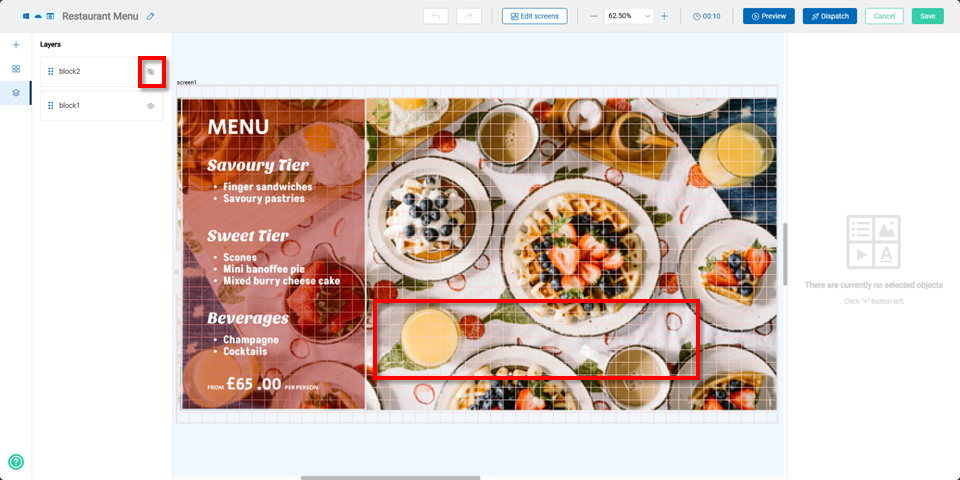Click the green help question mark icon
960x480 pixels.
(x=16, y=462)
